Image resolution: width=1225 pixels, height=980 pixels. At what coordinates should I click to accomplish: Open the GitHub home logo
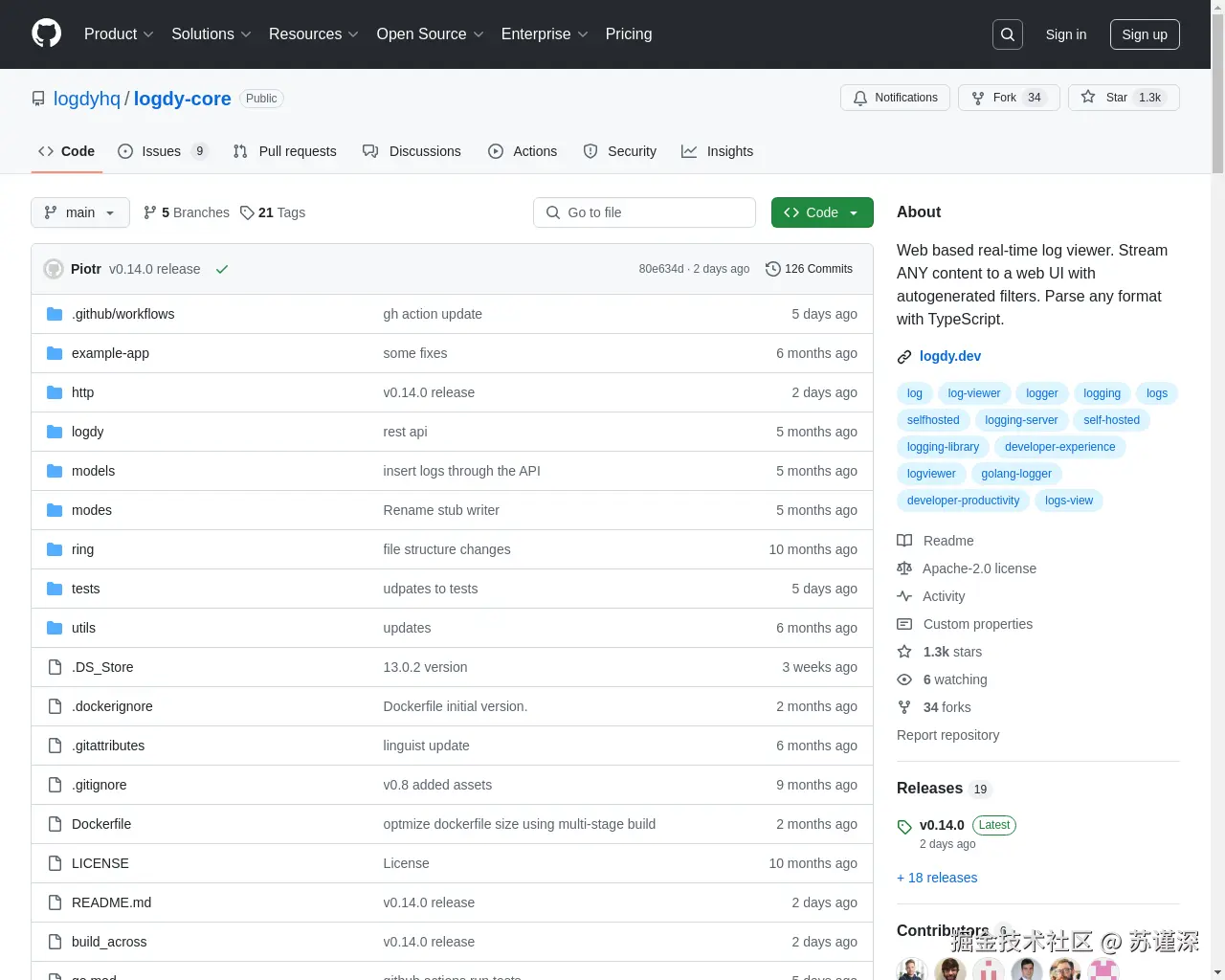(46, 33)
